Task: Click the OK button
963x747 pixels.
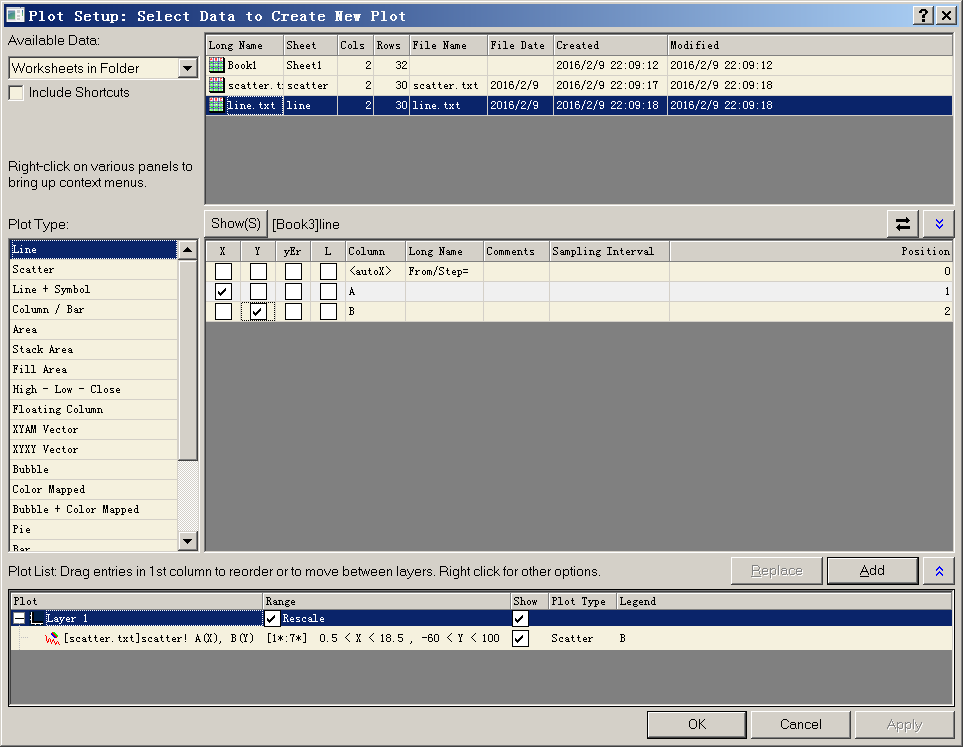Action: click(696, 724)
